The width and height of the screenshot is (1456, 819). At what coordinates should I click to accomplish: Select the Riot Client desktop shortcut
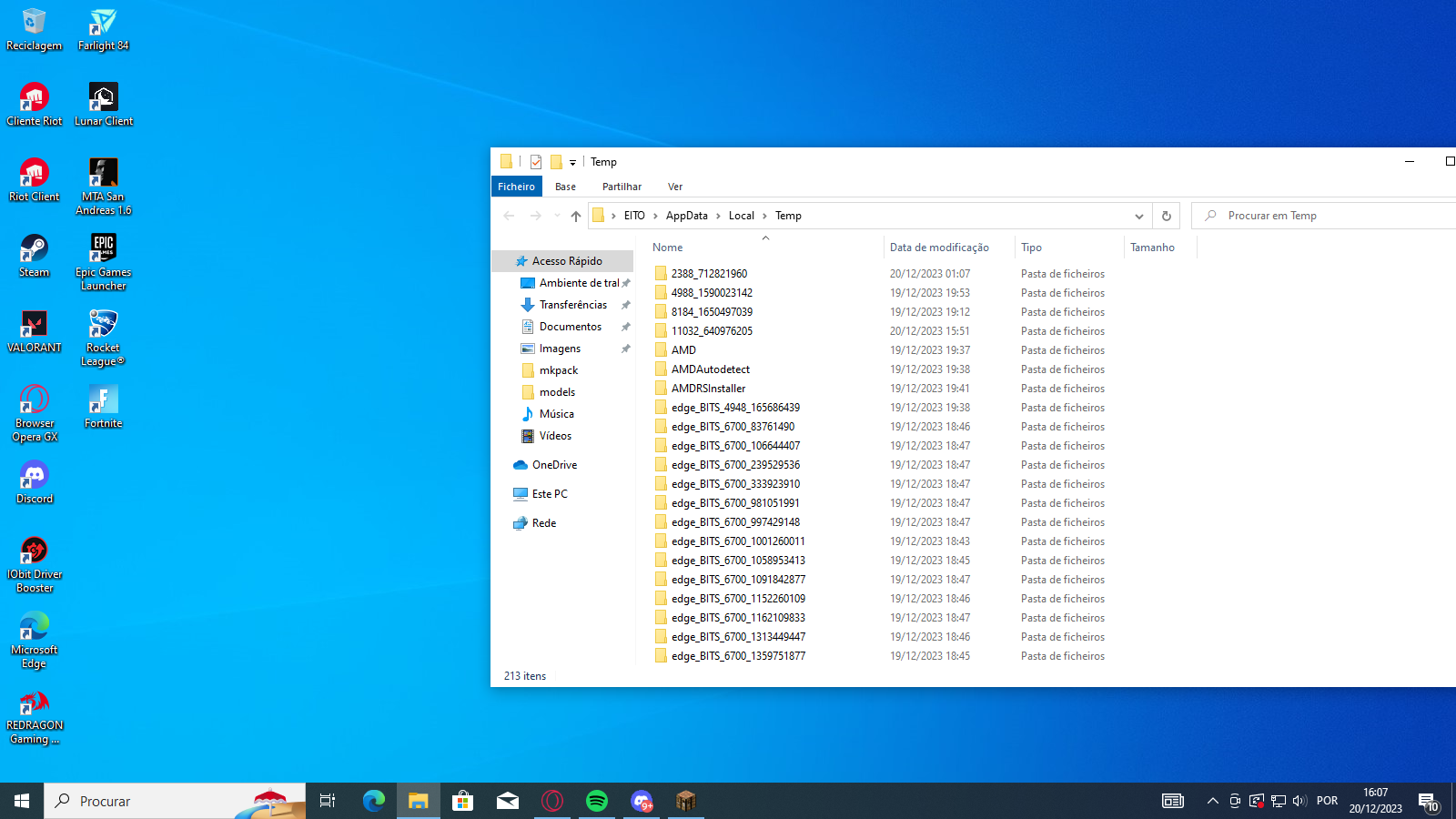[x=34, y=180]
